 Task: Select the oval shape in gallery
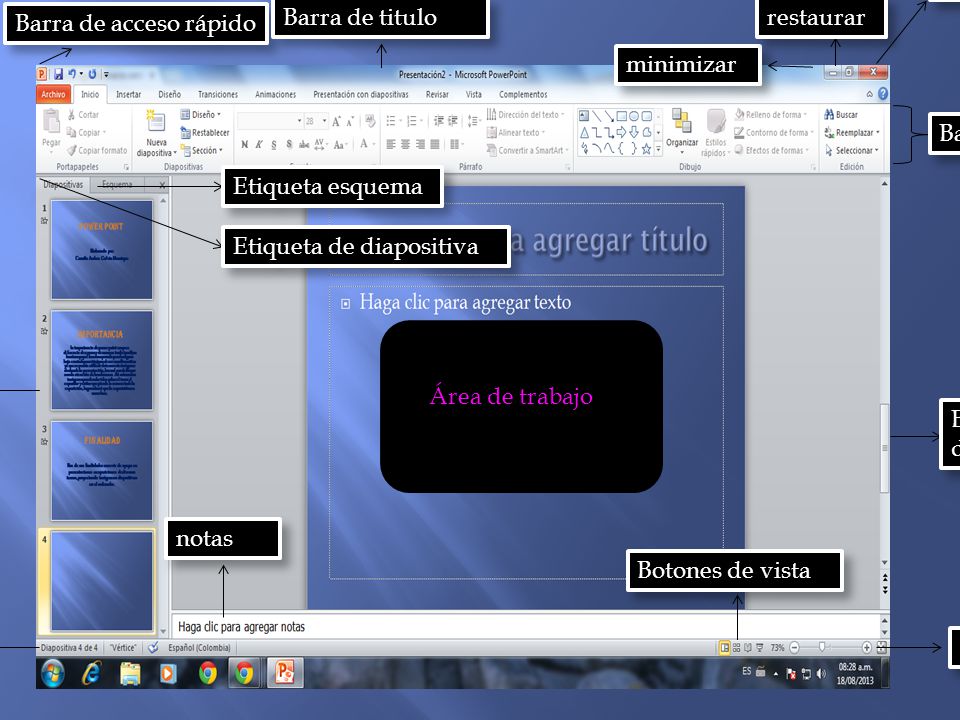(634, 116)
